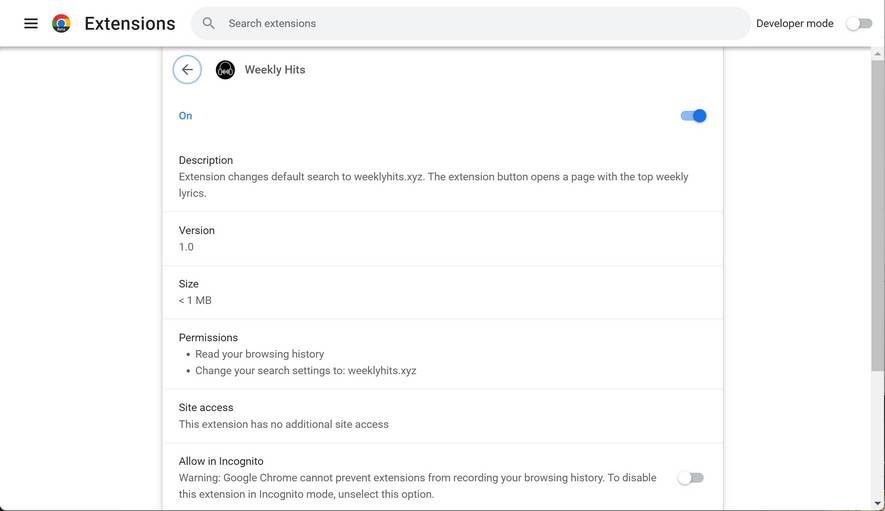This screenshot has width=885, height=511.
Task: Click the no additional site access text
Action: [x=283, y=424]
